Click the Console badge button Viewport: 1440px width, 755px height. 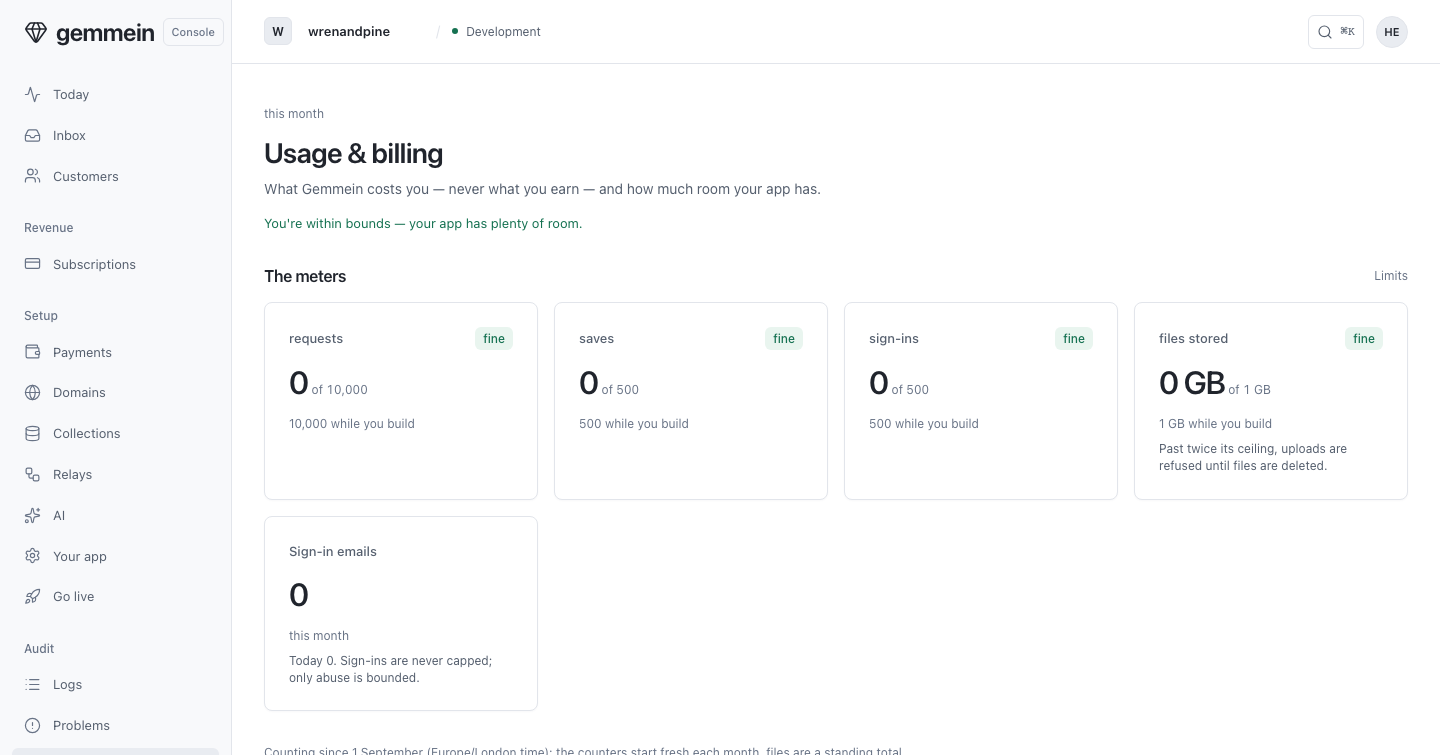(193, 32)
